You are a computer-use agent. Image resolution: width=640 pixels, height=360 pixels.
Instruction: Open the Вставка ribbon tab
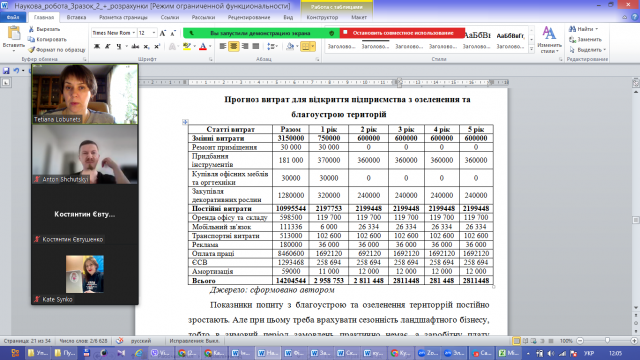[x=76, y=18]
